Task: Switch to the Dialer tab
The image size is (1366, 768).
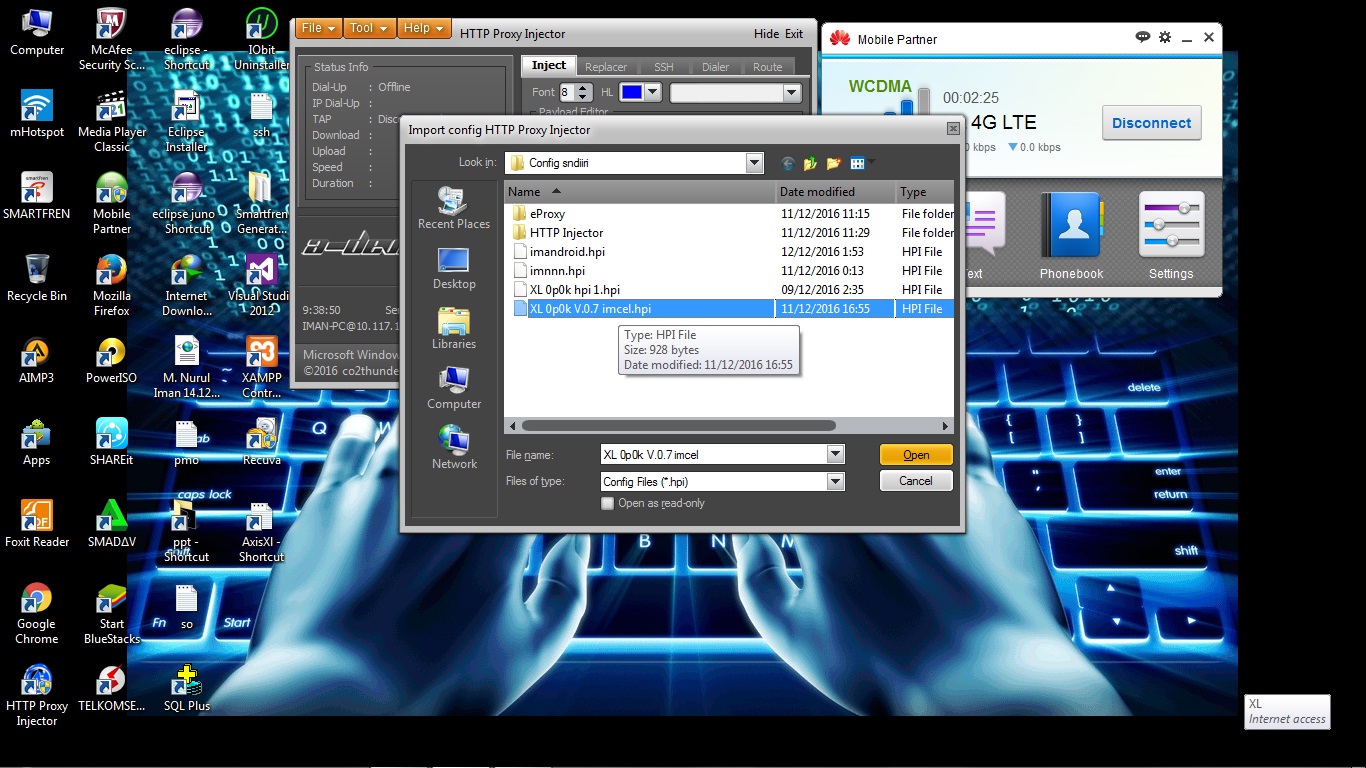Action: 715,67
